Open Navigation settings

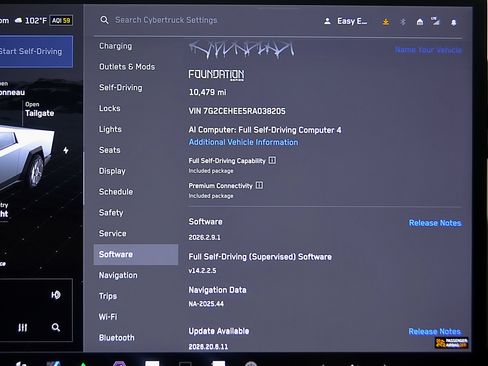[118, 275]
